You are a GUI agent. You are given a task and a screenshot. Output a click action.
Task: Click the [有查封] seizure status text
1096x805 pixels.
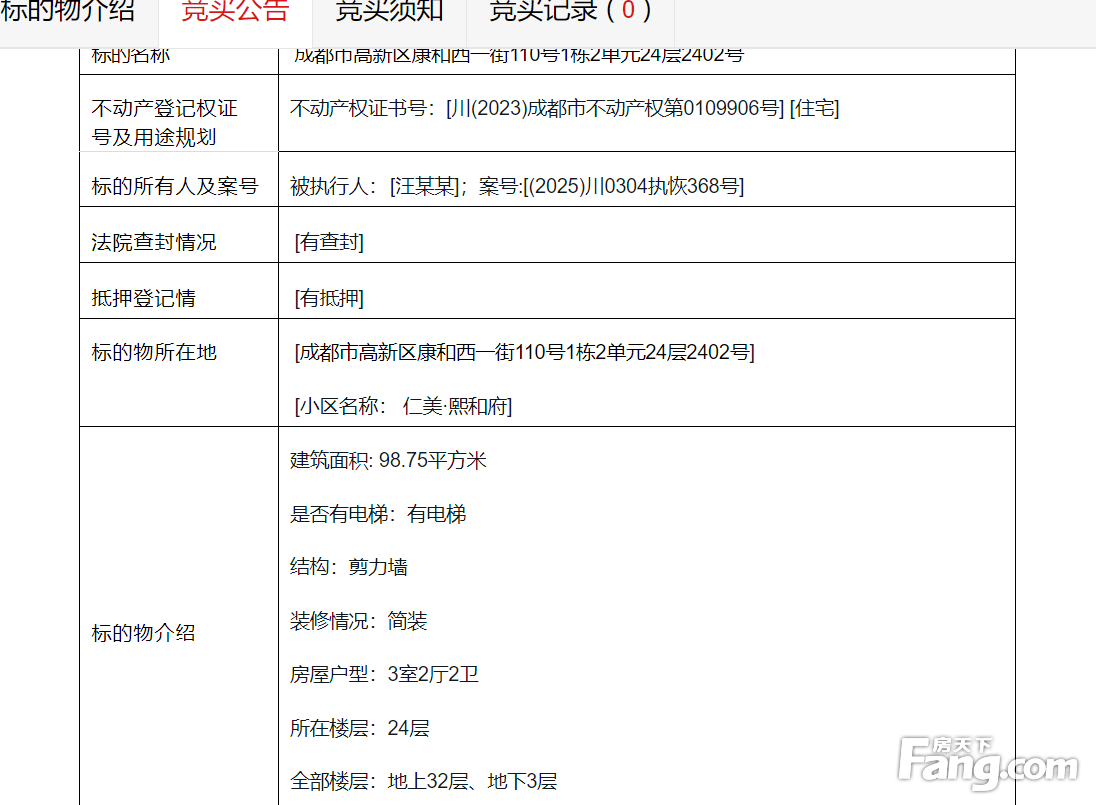pyautogui.click(x=329, y=242)
